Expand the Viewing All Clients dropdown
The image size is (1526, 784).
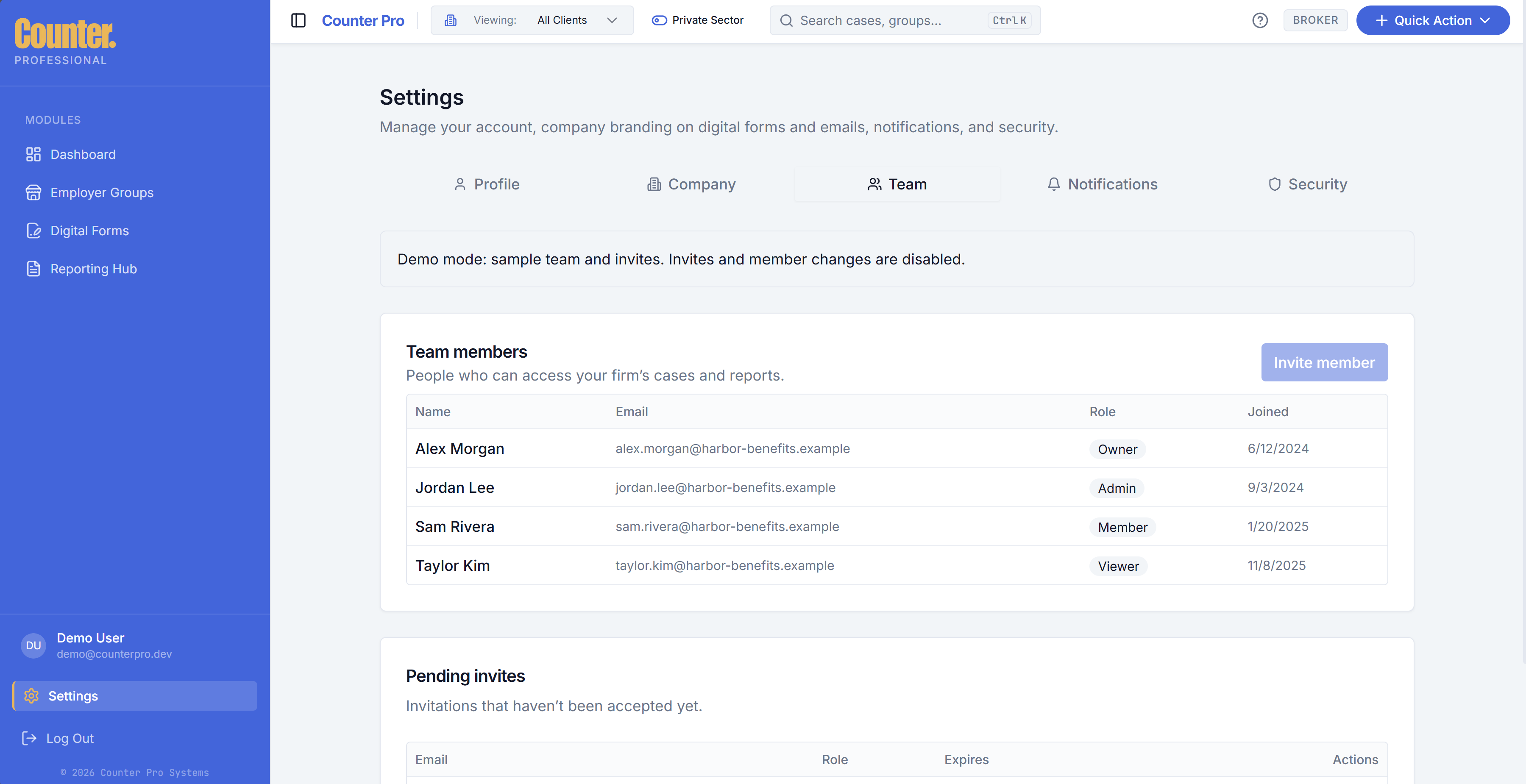[532, 21]
